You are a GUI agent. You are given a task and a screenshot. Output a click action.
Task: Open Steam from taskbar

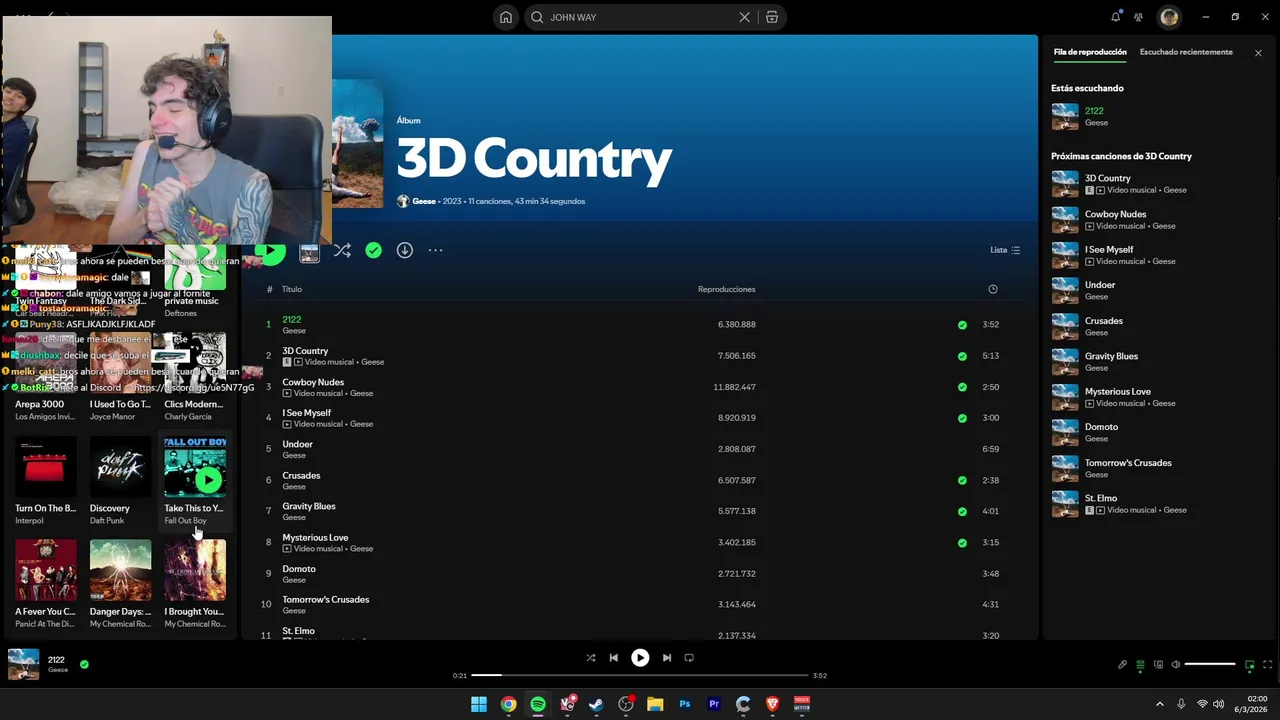(596, 704)
